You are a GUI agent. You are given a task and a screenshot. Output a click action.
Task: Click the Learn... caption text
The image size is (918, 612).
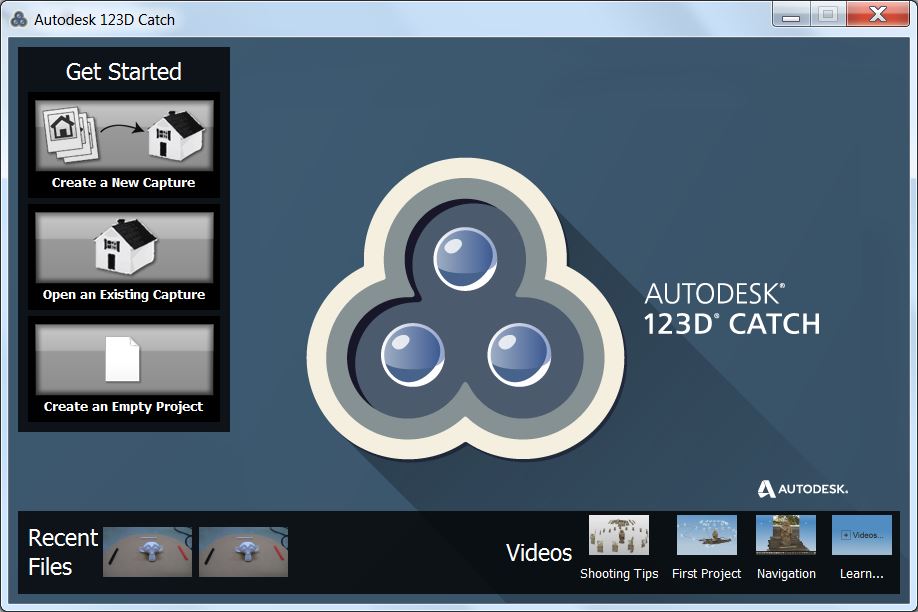862,574
